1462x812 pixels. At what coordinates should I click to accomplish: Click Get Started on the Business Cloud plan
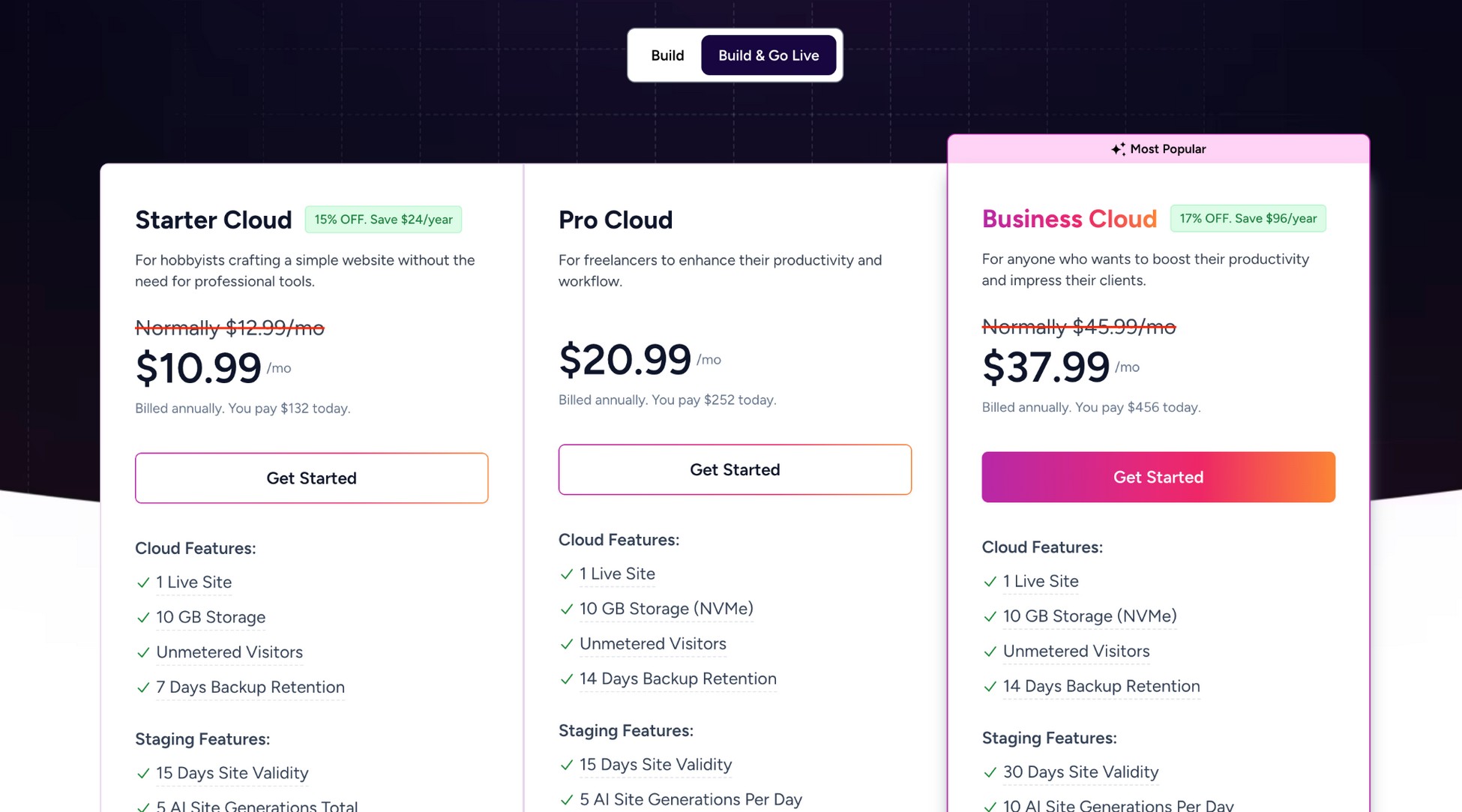click(x=1158, y=477)
